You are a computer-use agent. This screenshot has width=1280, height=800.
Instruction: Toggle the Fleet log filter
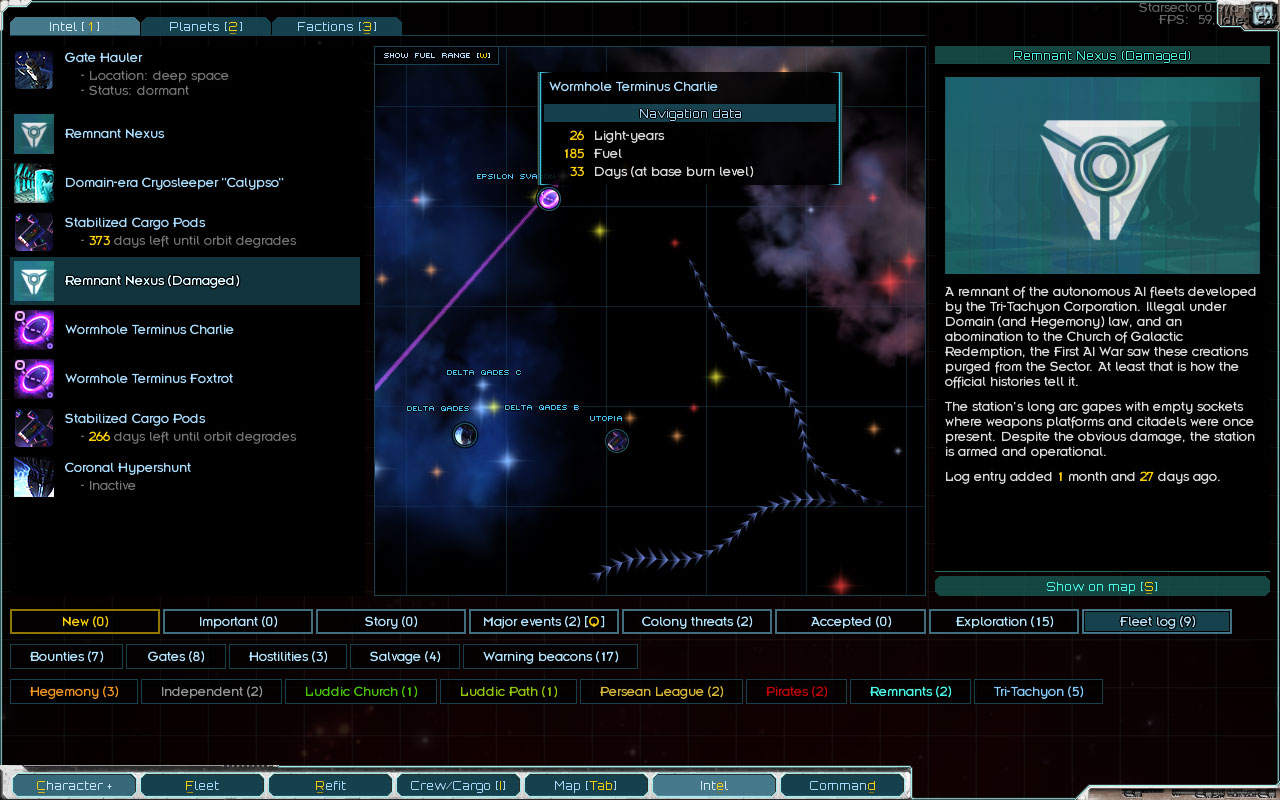pos(1156,622)
